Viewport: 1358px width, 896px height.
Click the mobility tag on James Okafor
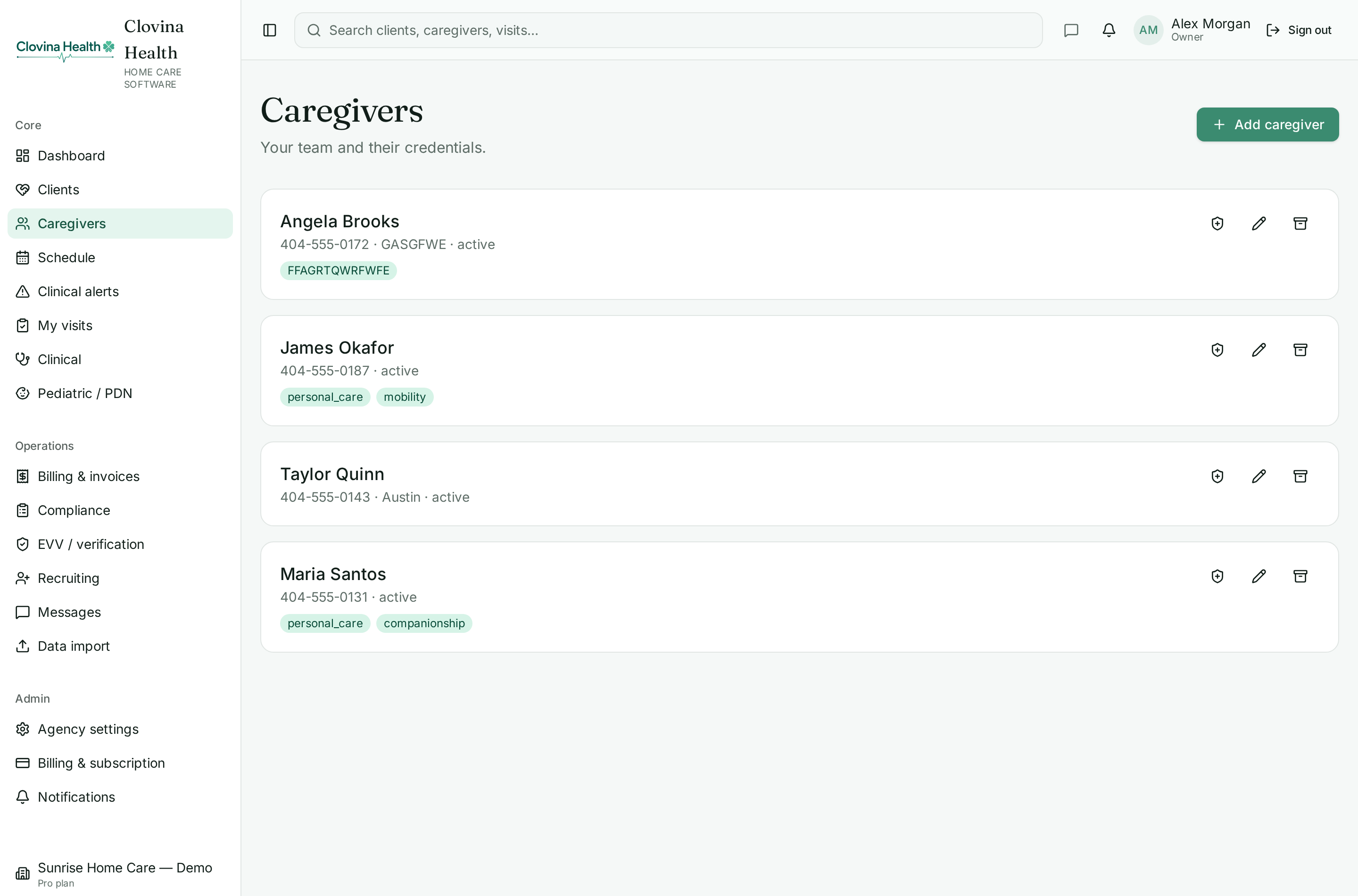[405, 397]
